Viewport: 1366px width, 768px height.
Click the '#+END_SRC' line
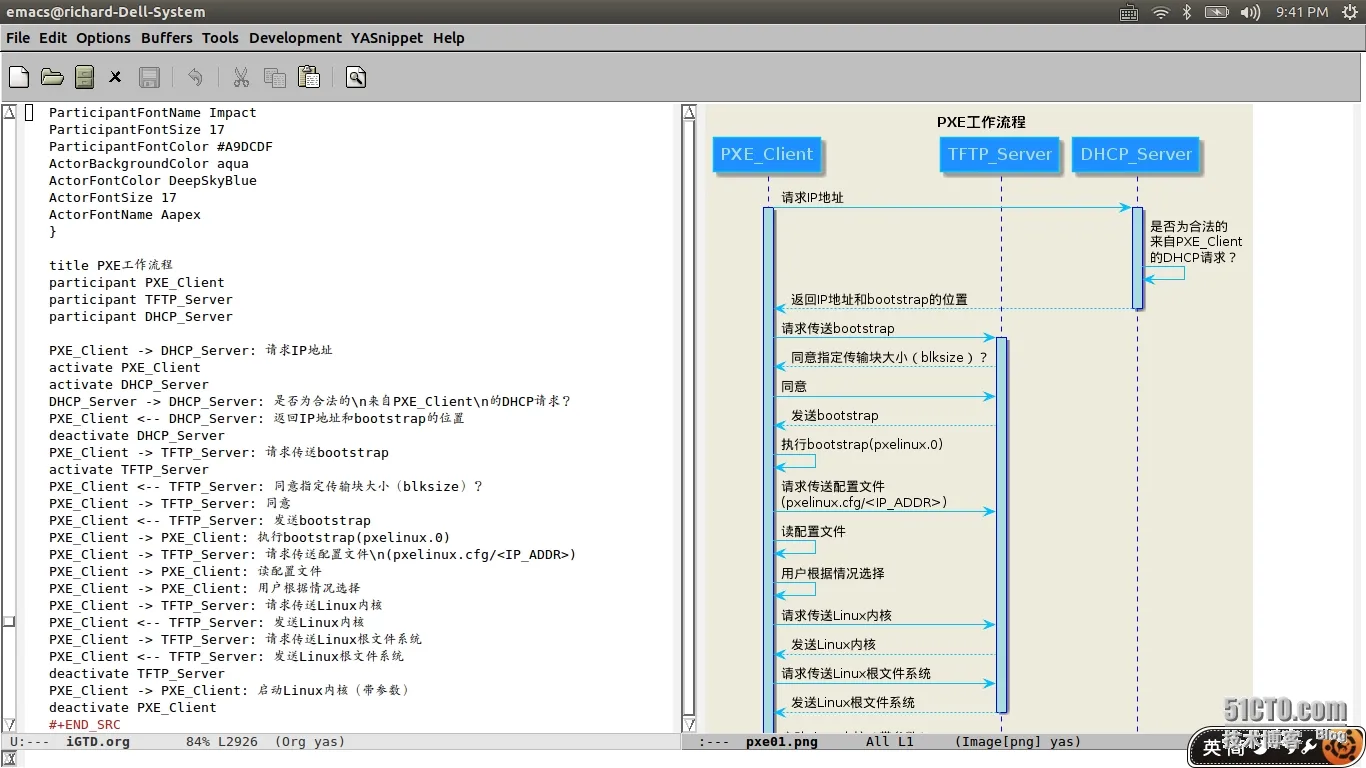84,725
